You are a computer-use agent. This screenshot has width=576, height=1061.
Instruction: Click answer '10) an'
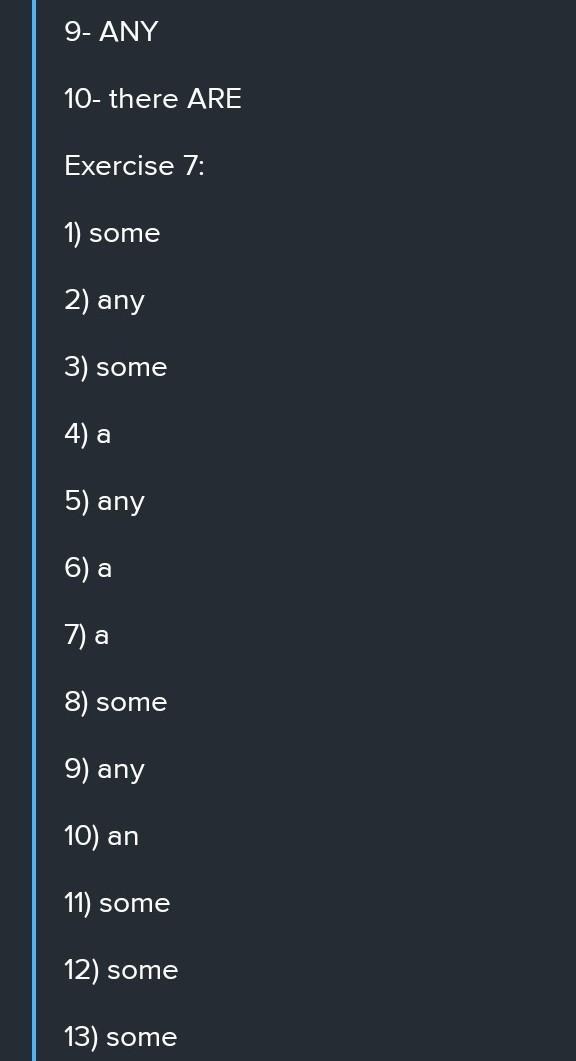pos(102,836)
